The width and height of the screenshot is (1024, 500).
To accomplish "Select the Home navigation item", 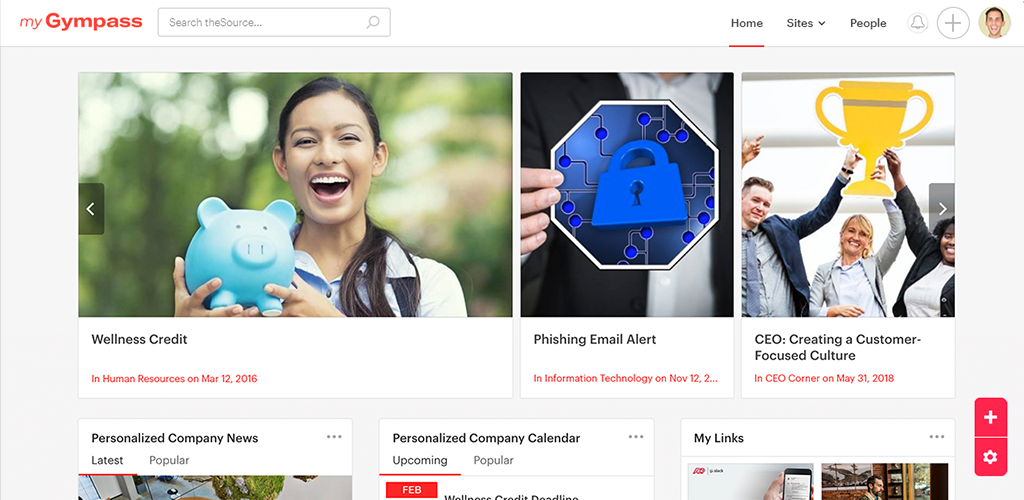I will [746, 23].
